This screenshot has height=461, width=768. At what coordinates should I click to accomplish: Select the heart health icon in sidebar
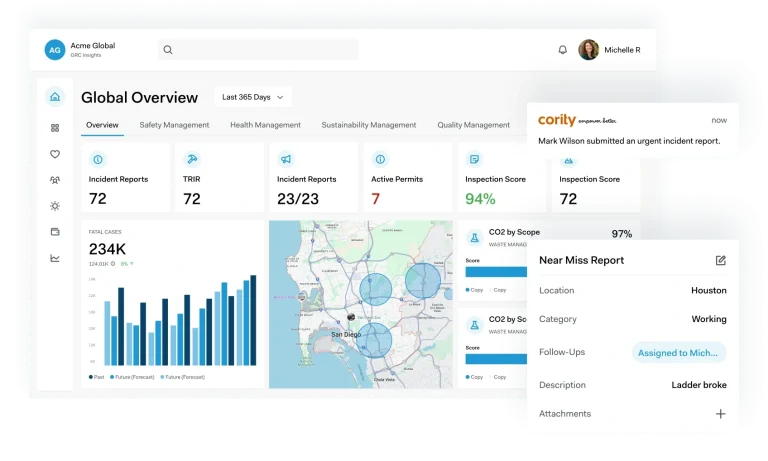tap(55, 154)
